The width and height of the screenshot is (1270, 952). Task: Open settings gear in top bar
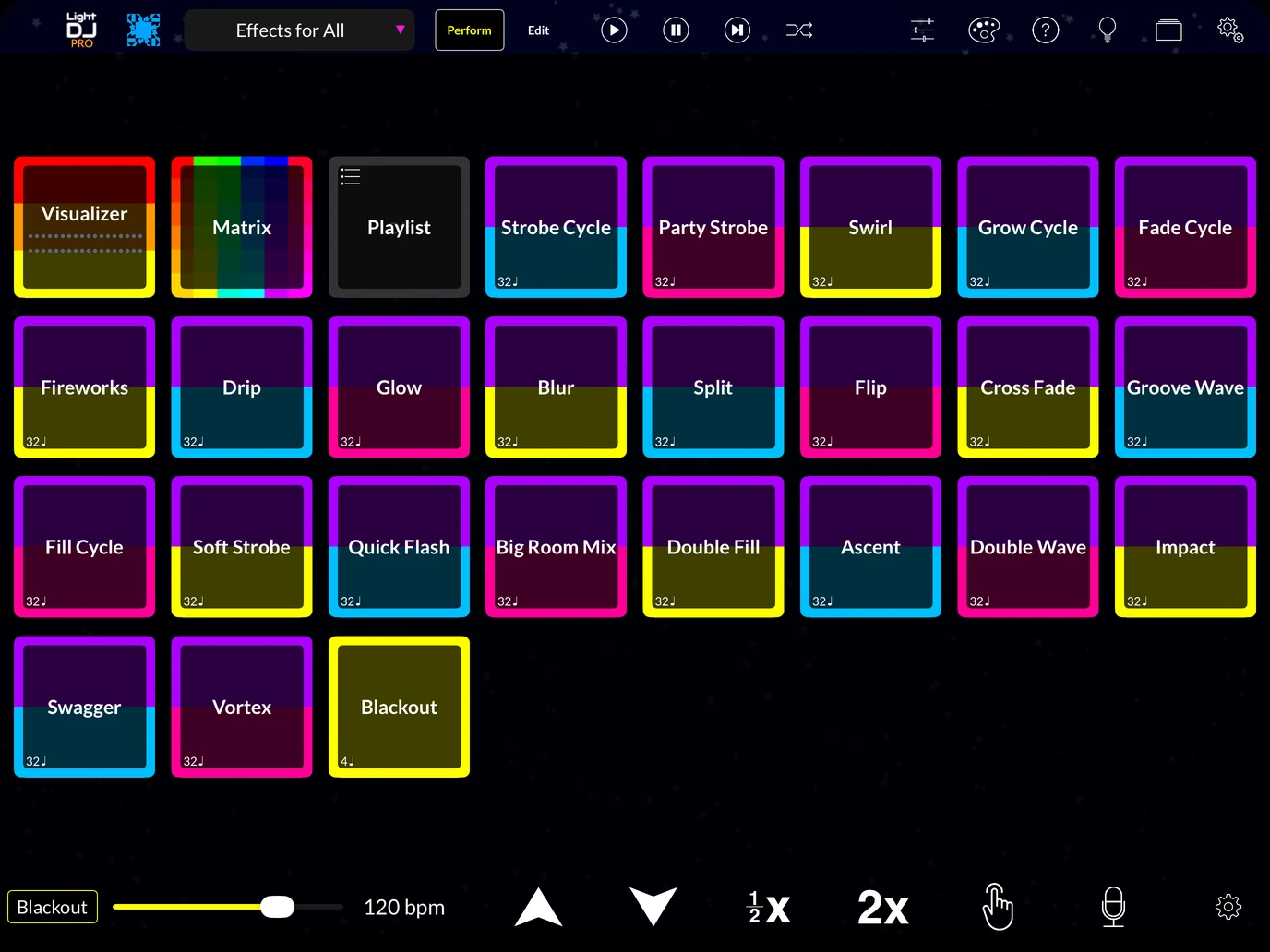coord(1230,30)
